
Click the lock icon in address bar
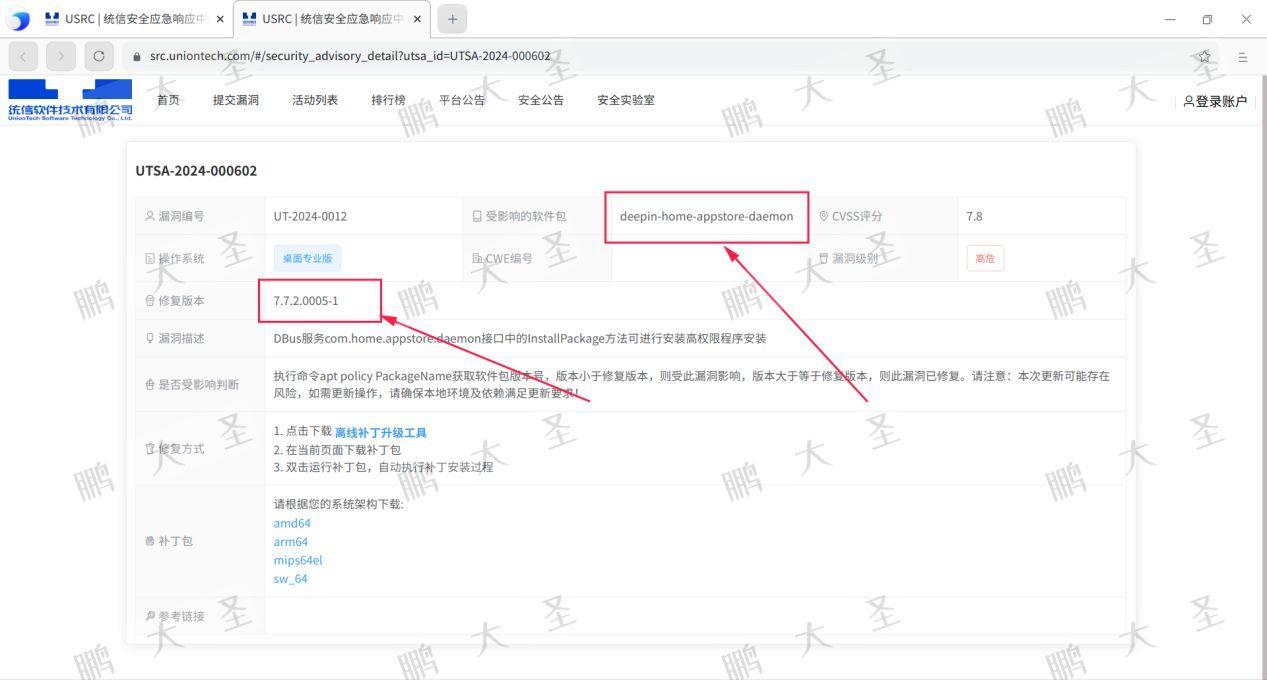click(137, 57)
